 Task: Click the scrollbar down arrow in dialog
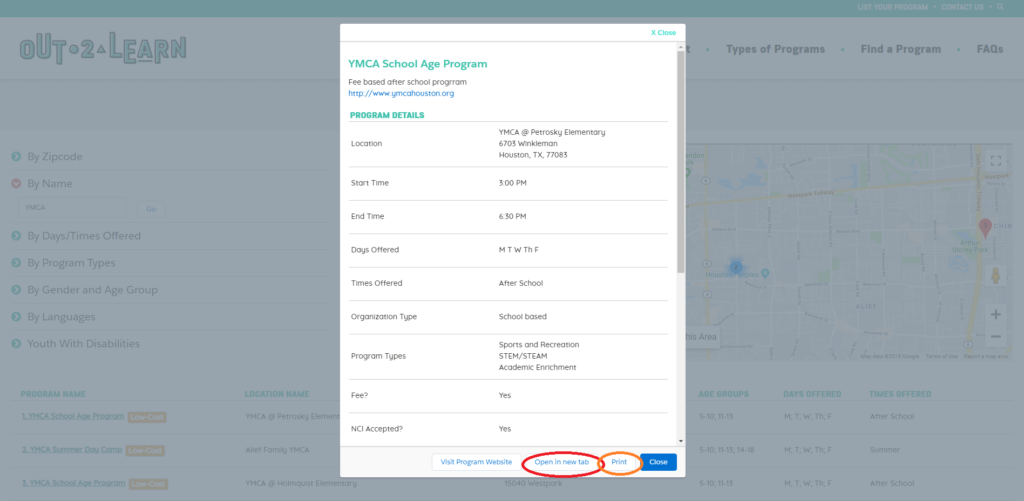tap(680, 442)
